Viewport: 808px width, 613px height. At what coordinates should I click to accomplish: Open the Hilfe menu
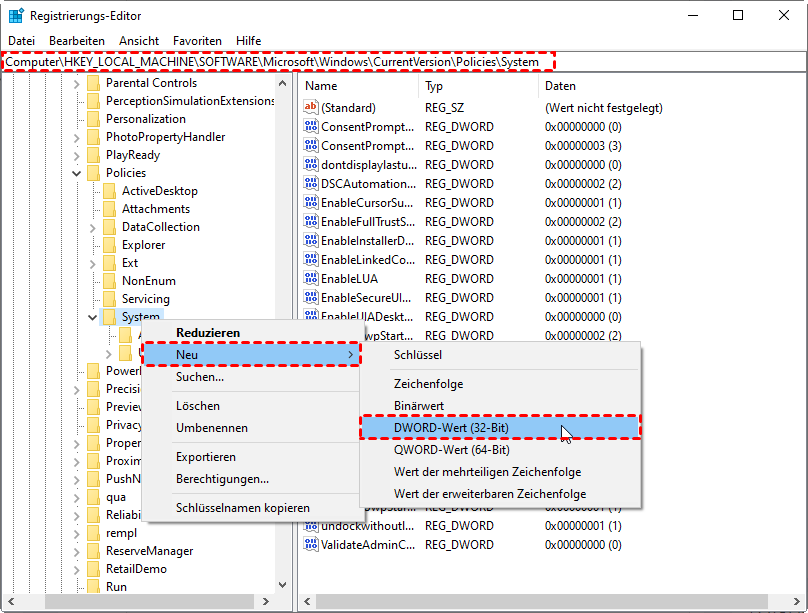(248, 41)
